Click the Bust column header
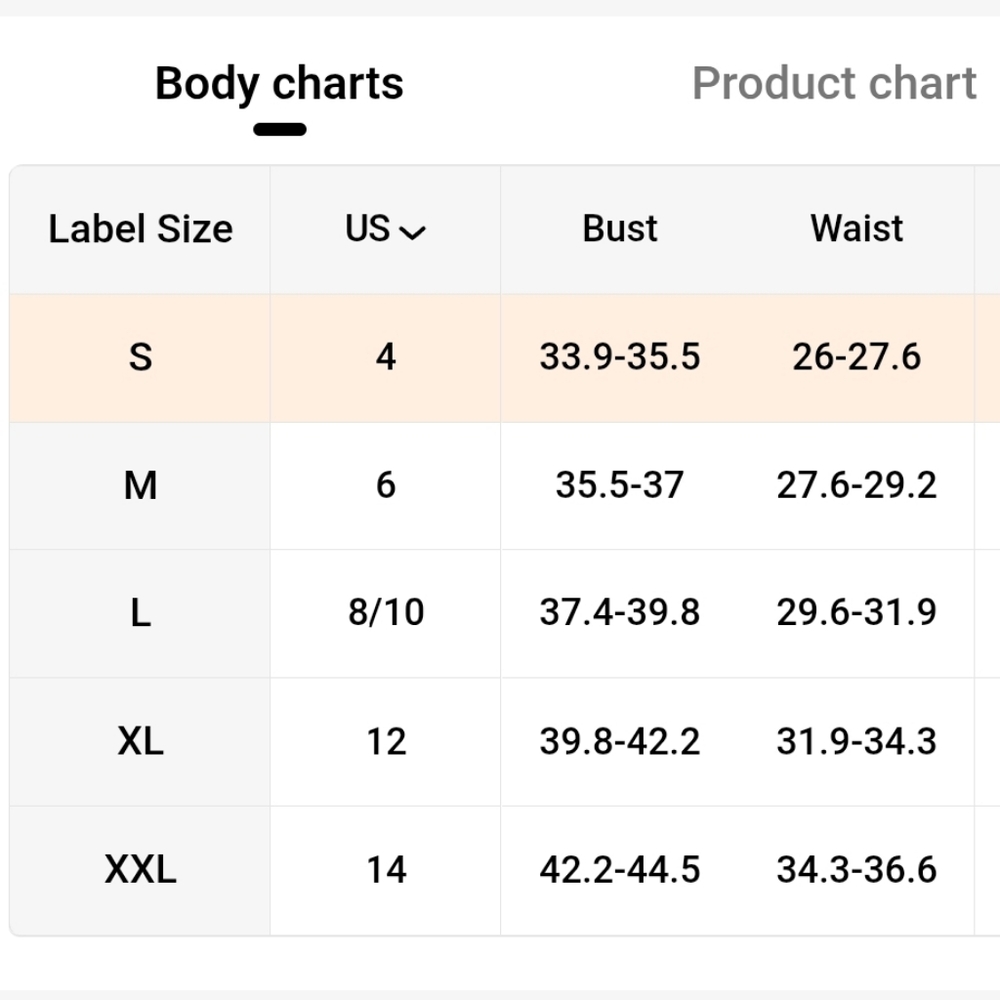The height and width of the screenshot is (1000, 1000). (619, 228)
